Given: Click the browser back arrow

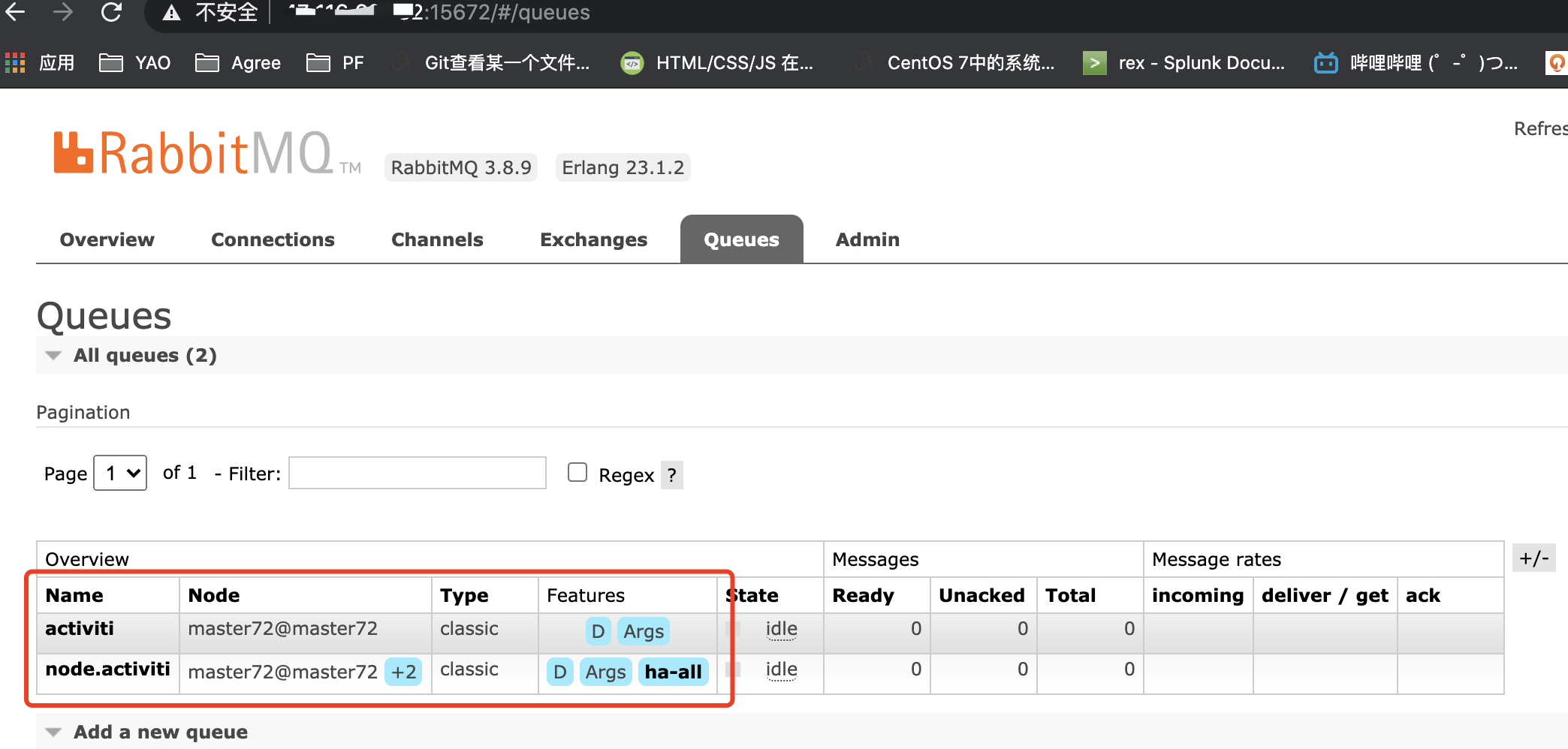Looking at the screenshot, I should 16,12.
